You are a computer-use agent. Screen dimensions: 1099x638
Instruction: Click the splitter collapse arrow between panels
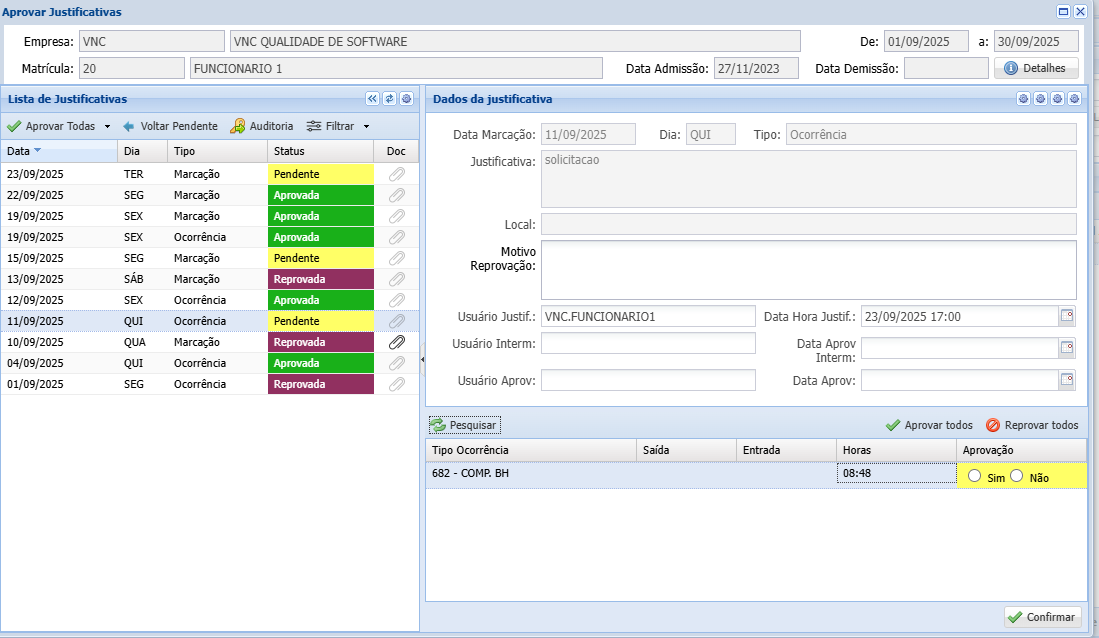pyautogui.click(x=422, y=359)
